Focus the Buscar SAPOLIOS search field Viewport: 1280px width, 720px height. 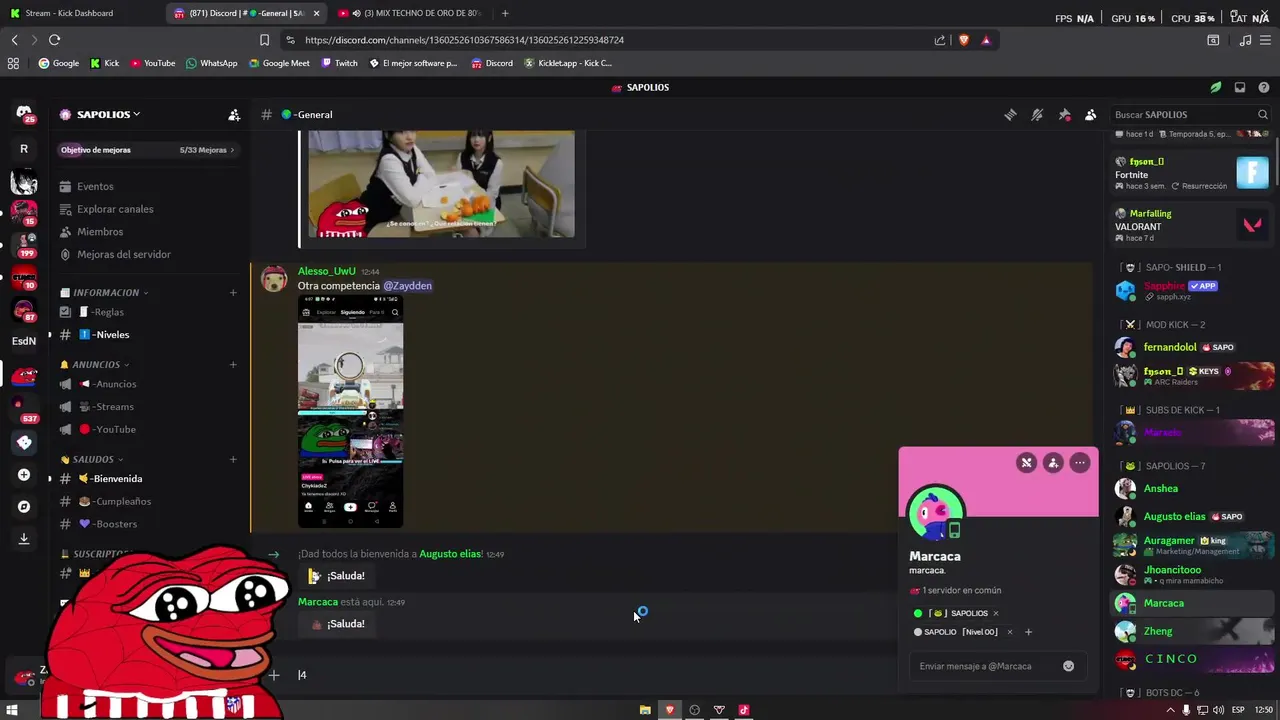click(x=1190, y=115)
